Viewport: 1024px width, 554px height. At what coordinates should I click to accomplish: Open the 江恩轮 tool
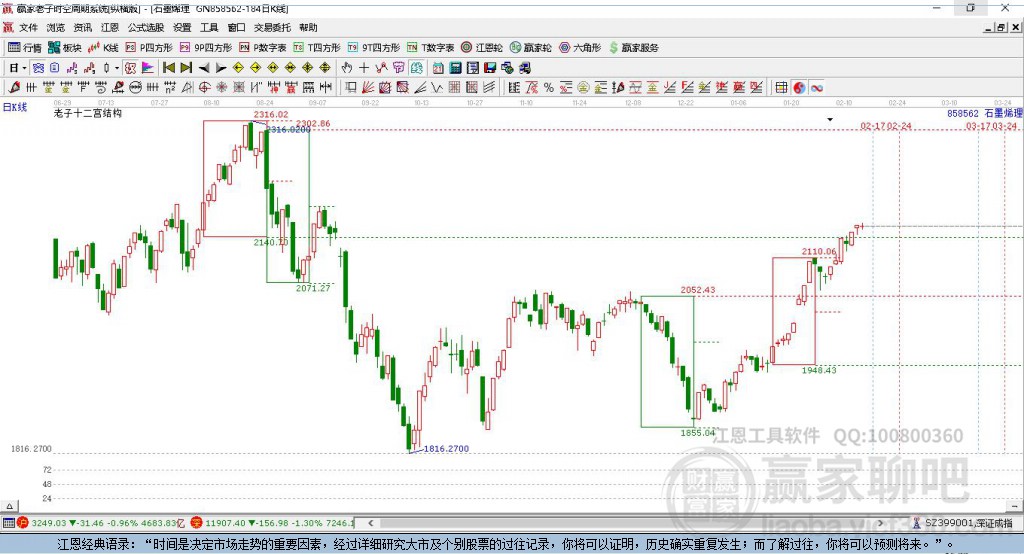[482, 47]
